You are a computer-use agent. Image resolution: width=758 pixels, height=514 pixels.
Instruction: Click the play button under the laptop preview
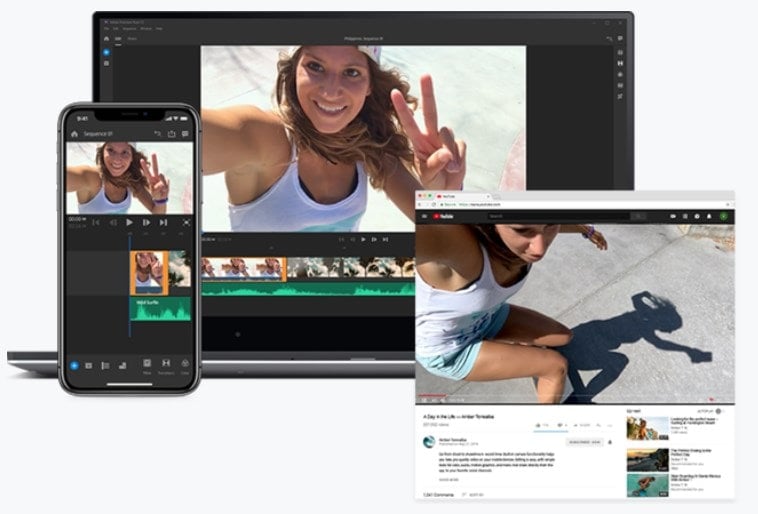[x=364, y=239]
